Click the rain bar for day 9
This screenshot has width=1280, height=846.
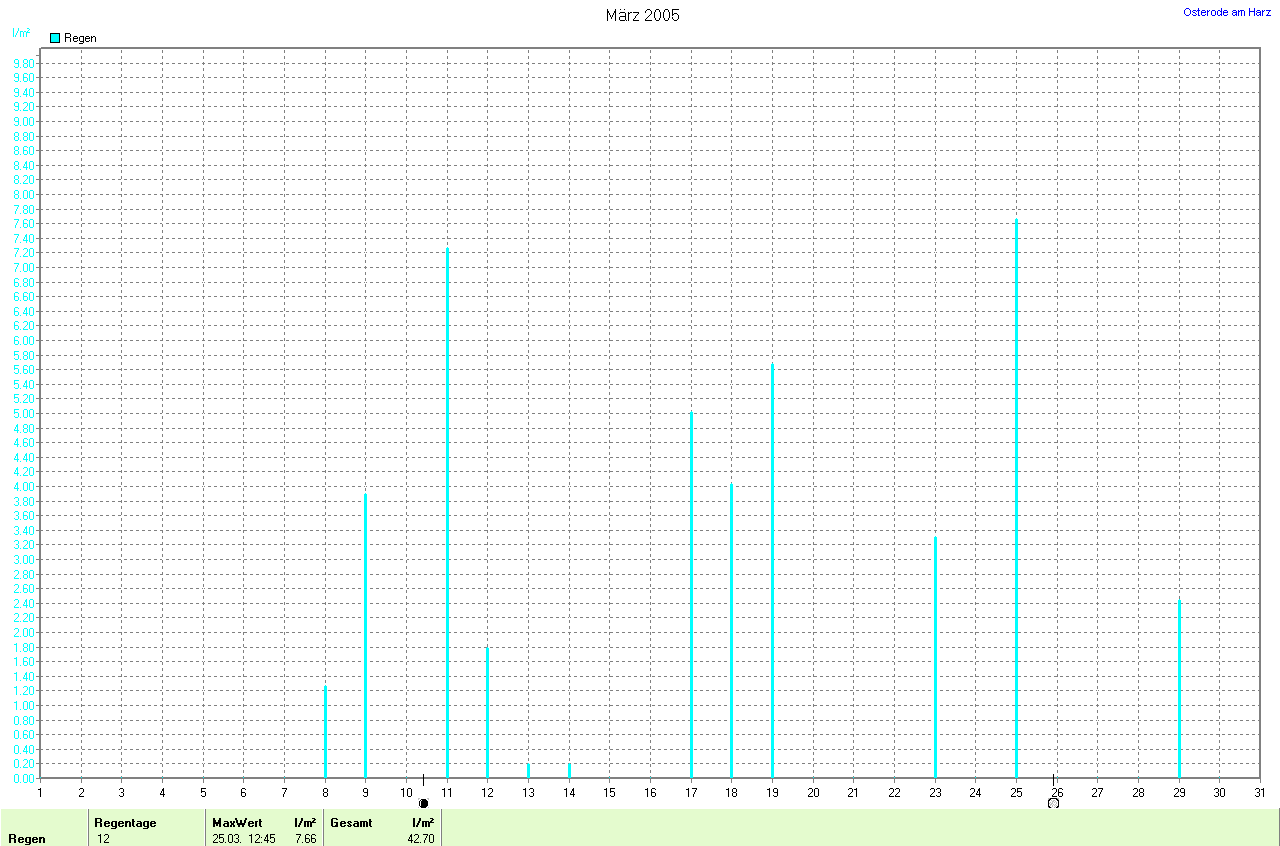click(365, 635)
